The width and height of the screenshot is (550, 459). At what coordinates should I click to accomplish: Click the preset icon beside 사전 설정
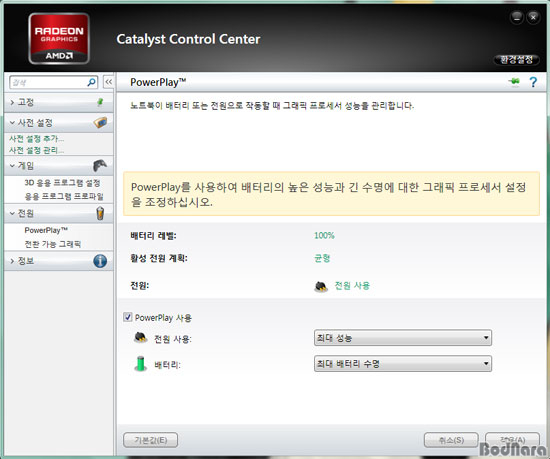tap(100, 123)
